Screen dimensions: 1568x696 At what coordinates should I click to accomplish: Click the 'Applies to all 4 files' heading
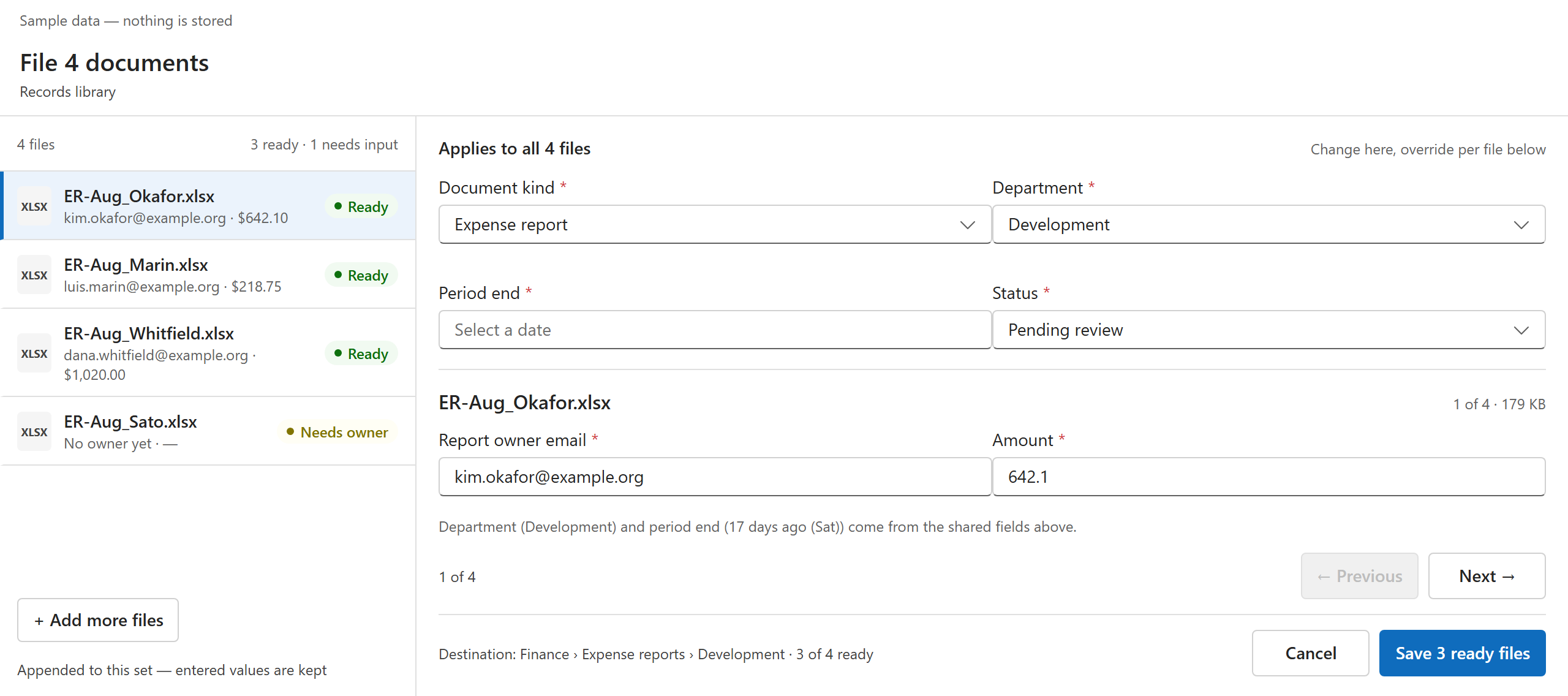coord(514,148)
